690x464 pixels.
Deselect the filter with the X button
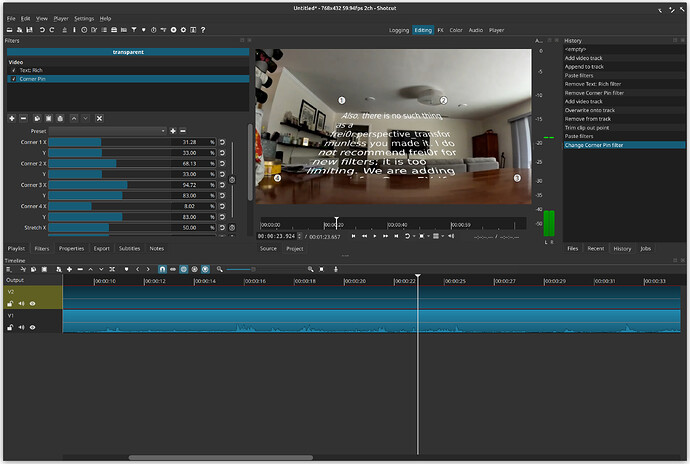(98, 118)
